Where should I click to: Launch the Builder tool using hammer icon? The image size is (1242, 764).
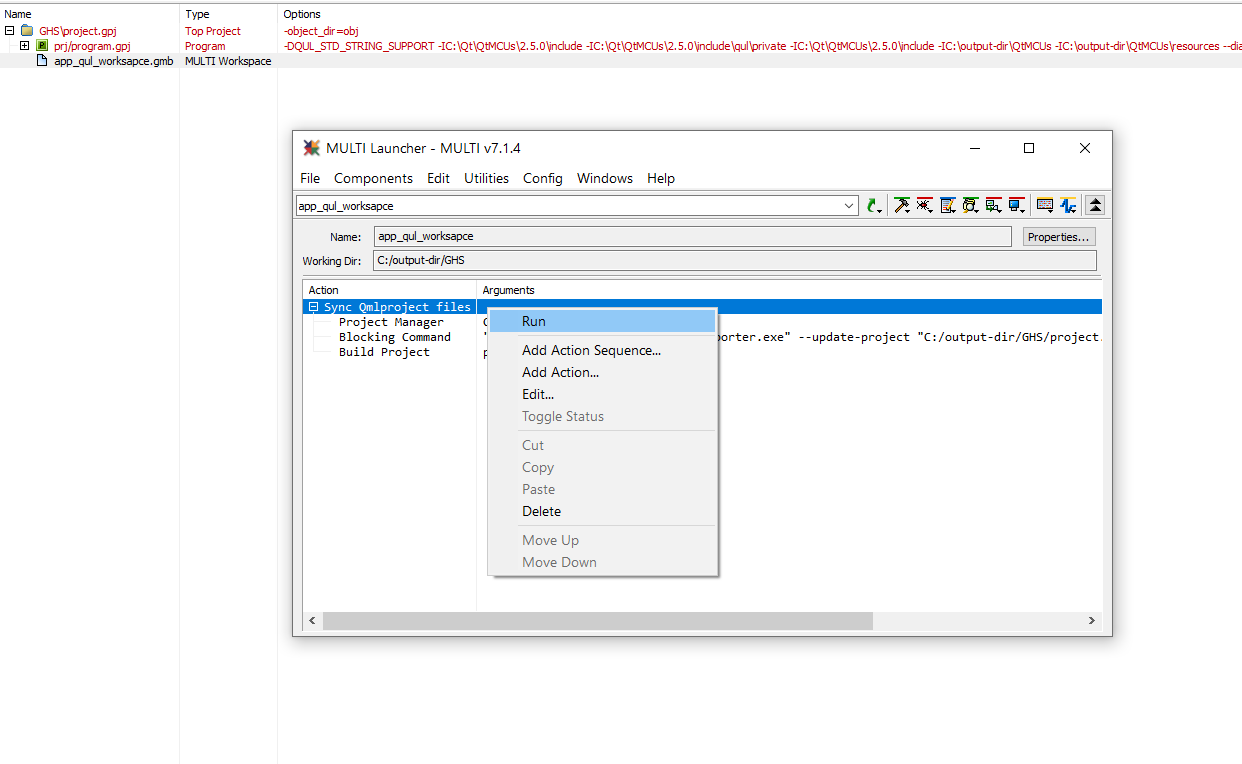[x=901, y=204]
